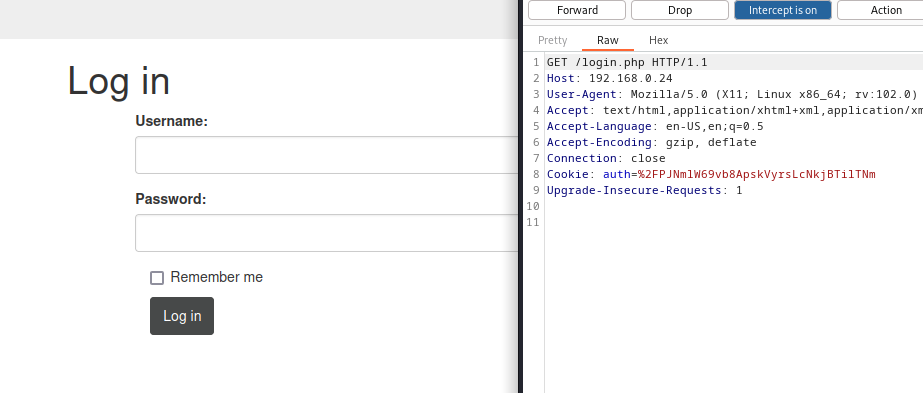
Task: Click the Accept: text/html header line
Action: pyautogui.click(x=735, y=110)
